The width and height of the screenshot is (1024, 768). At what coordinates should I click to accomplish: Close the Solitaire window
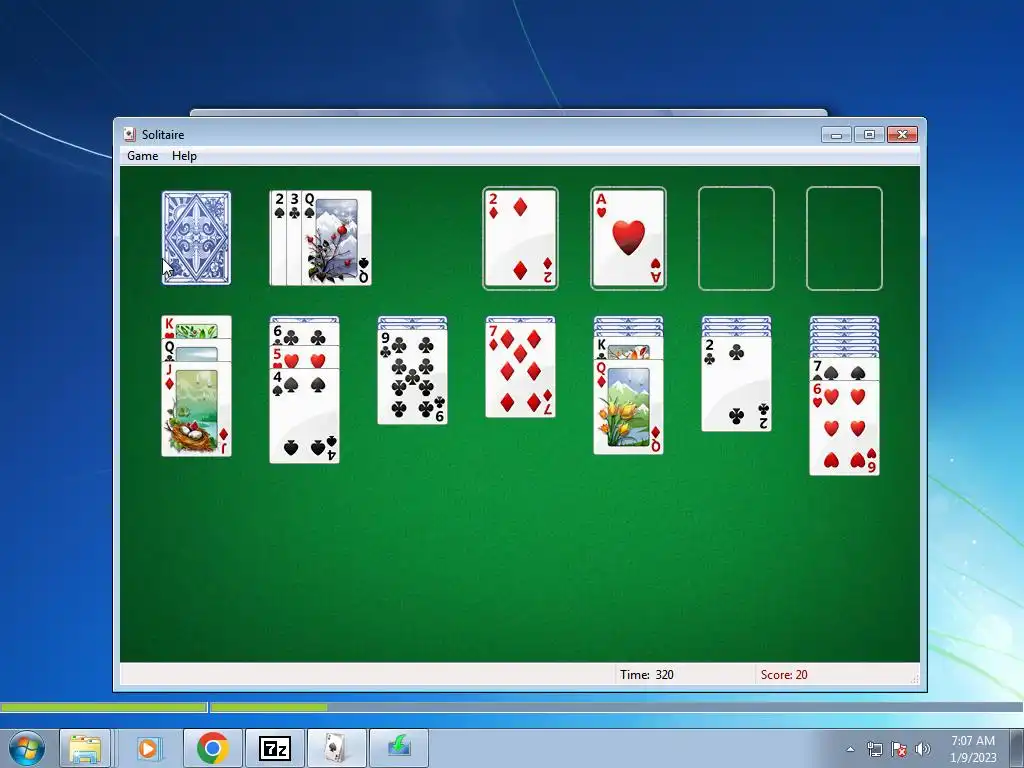tap(903, 135)
